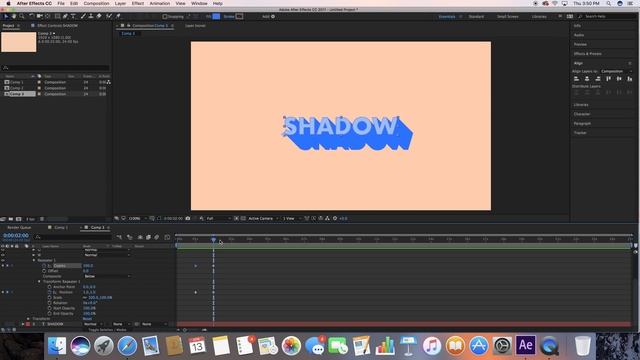Select the Hand tool
The width and height of the screenshot is (640, 360).
click(13, 16)
